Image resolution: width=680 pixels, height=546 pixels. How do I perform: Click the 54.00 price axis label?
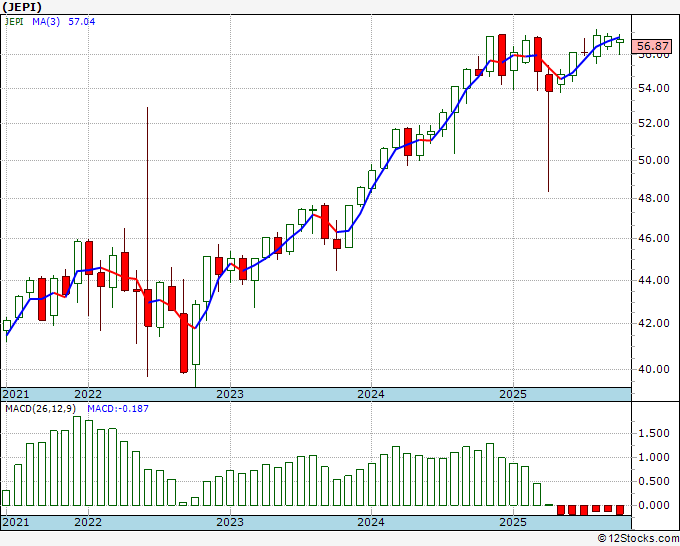654,88
